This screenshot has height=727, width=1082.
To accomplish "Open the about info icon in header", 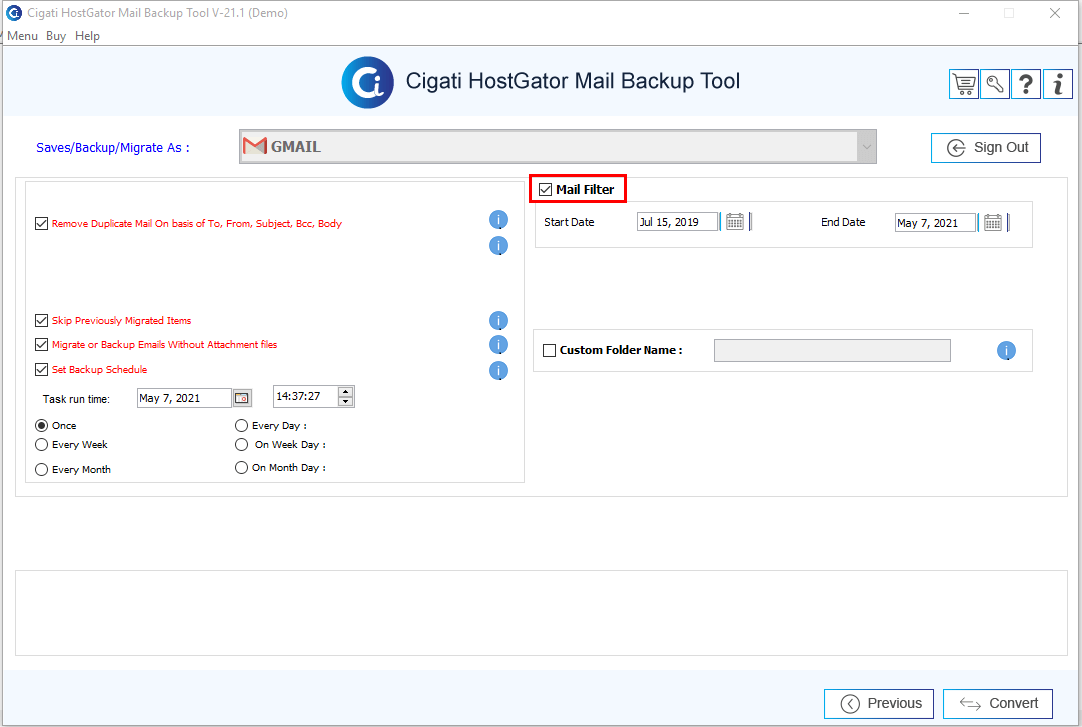I will (1058, 84).
